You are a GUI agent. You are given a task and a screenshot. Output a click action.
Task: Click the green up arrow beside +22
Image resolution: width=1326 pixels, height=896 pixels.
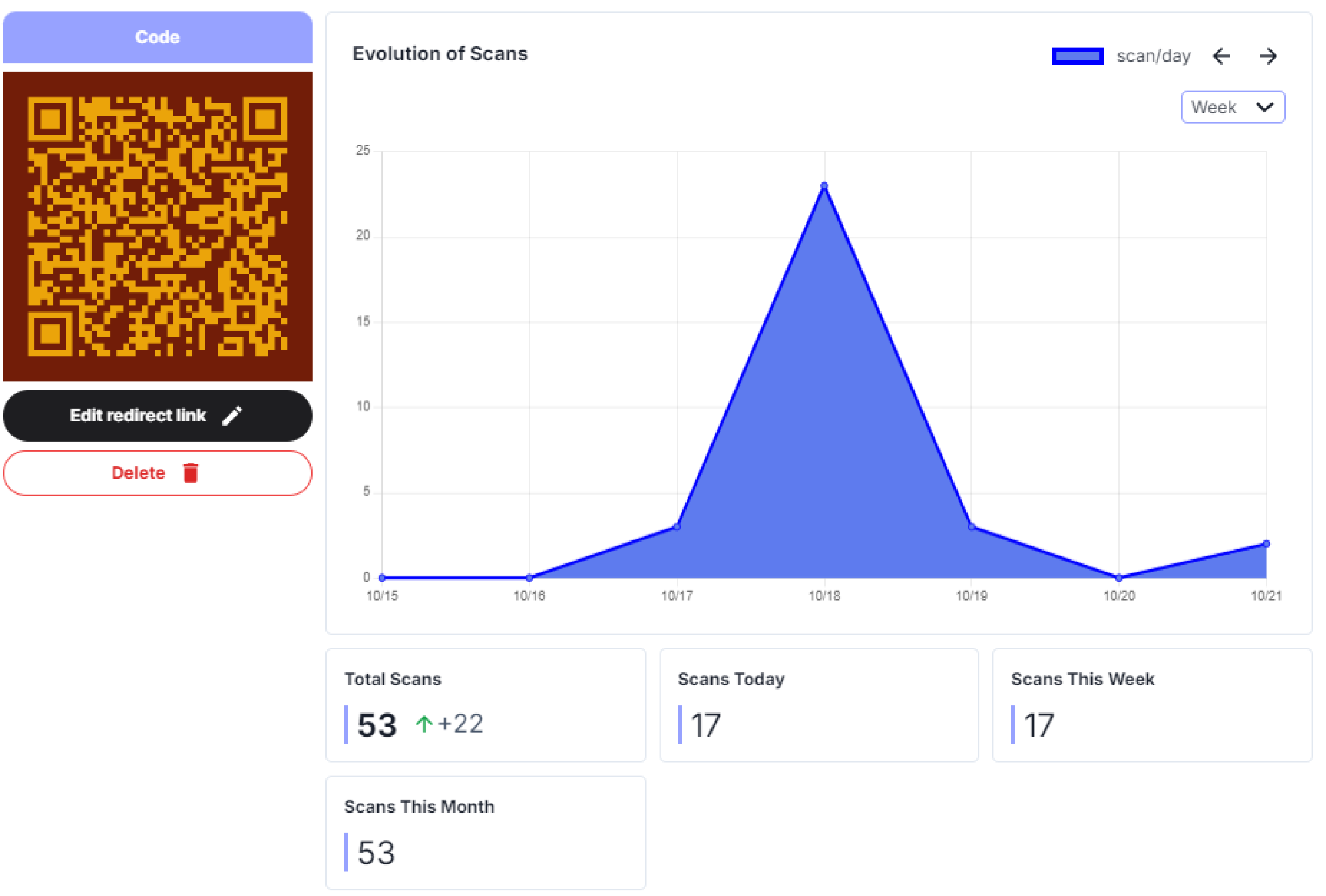coord(423,724)
